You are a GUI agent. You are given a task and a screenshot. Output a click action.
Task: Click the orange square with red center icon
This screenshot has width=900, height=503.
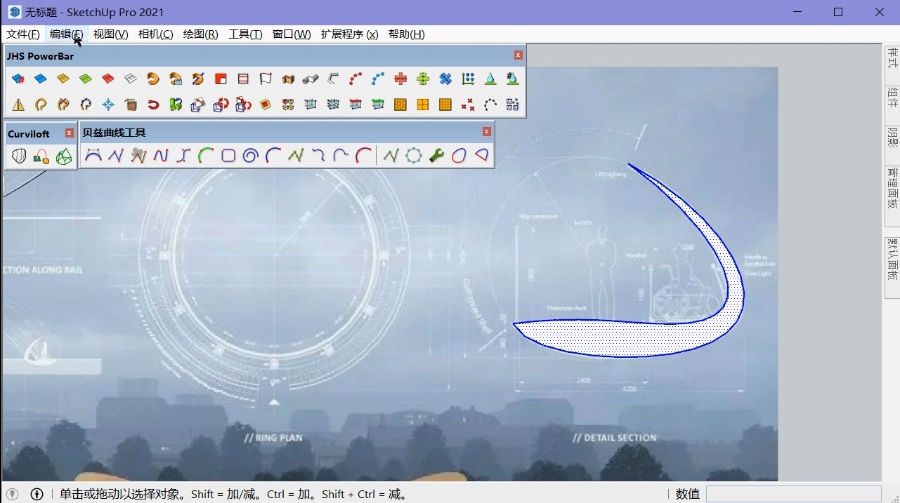[x=265, y=105]
